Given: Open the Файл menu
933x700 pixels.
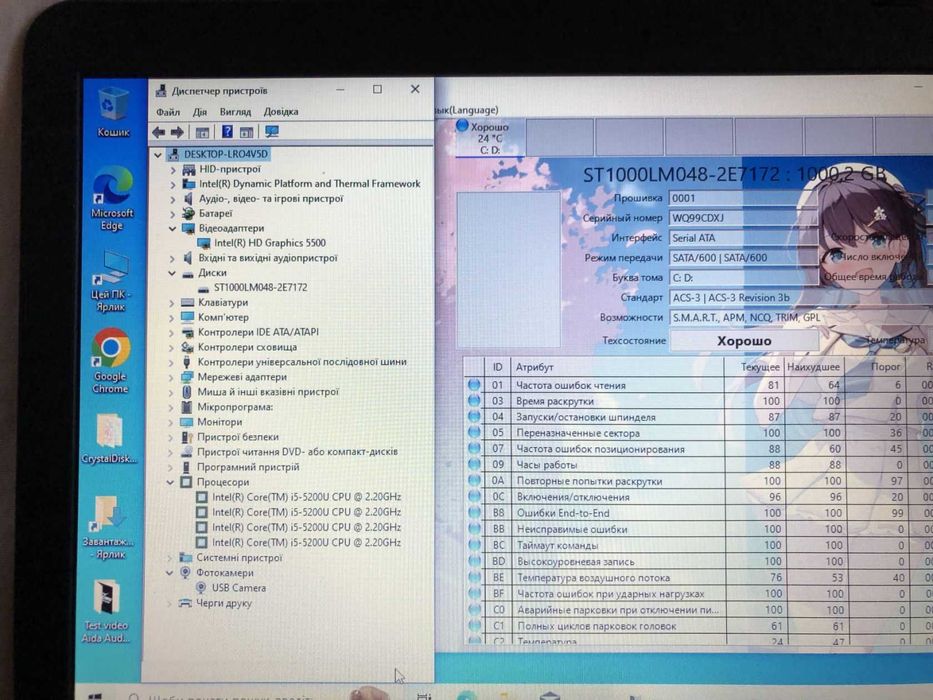Looking at the screenshot, I should [x=168, y=112].
